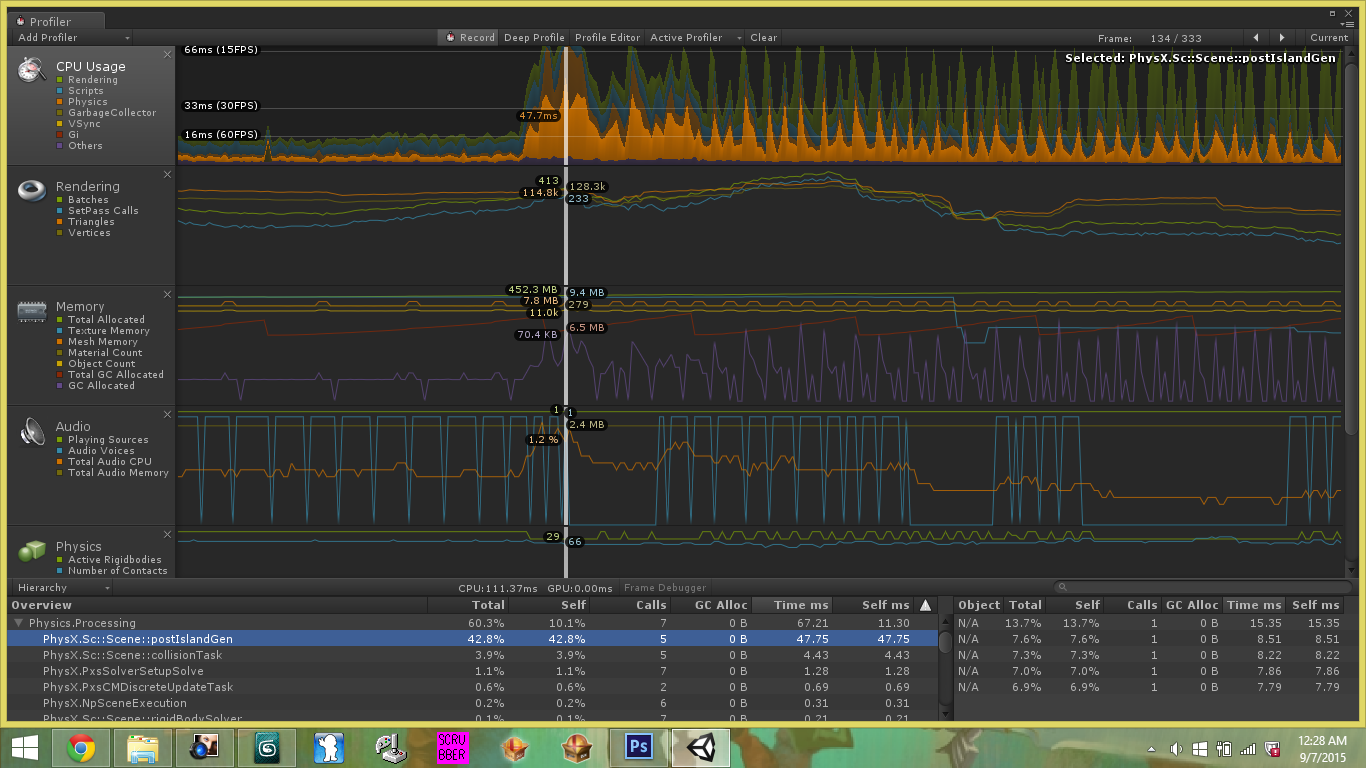Toggle the Scripts series in CPU Usage

click(86, 91)
